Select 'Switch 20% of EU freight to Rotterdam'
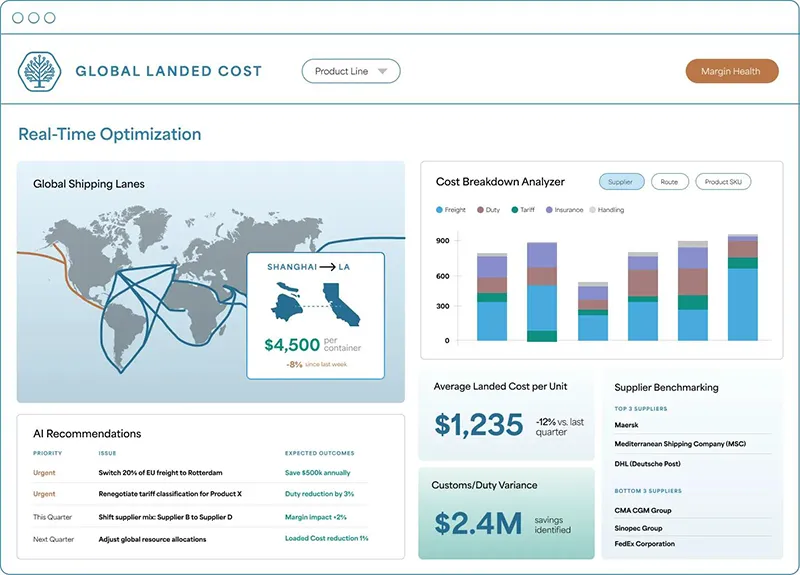The width and height of the screenshot is (800, 575). click(160, 473)
